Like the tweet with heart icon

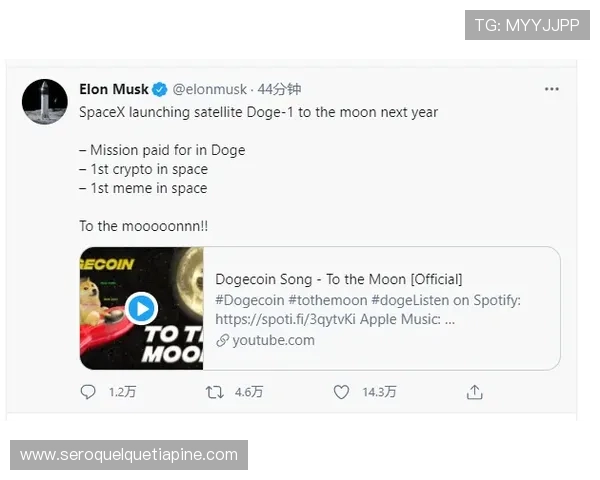pyautogui.click(x=342, y=392)
